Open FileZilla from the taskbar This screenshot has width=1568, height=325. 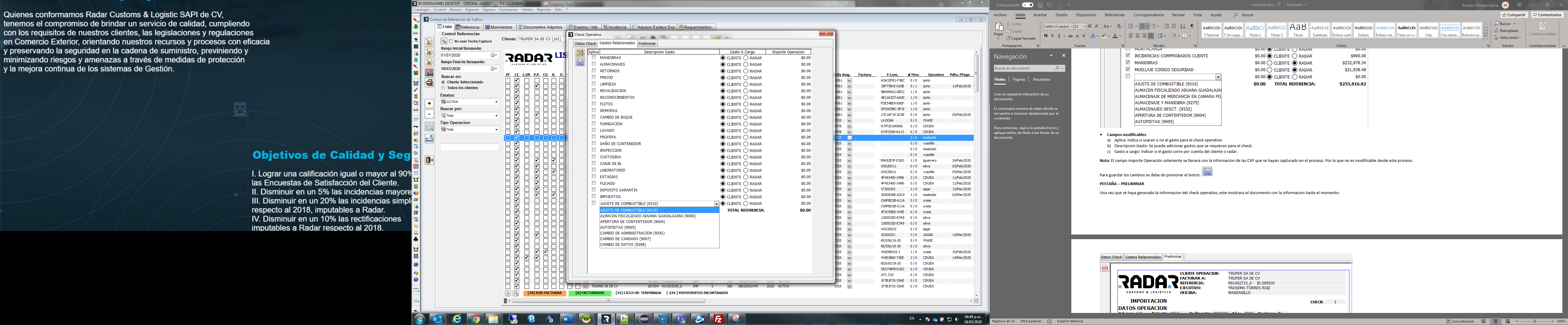tap(718, 319)
